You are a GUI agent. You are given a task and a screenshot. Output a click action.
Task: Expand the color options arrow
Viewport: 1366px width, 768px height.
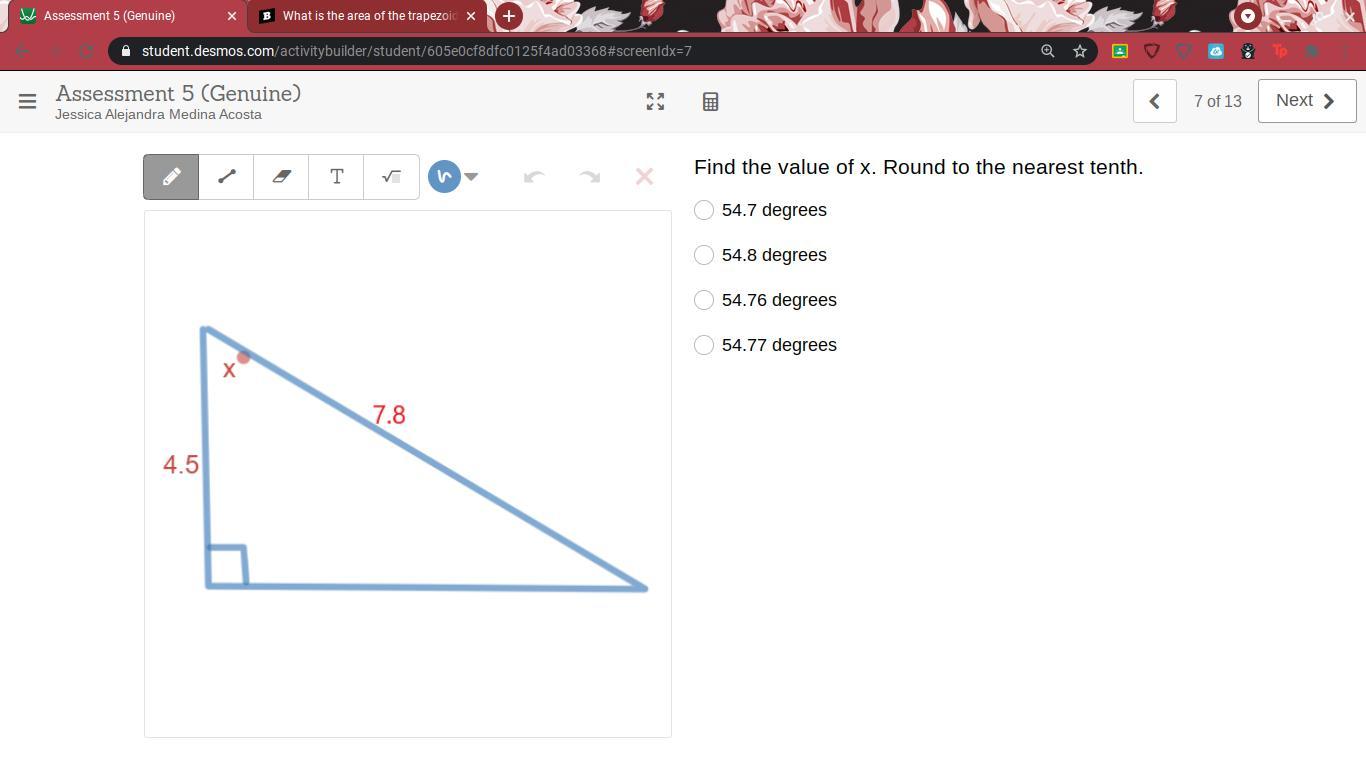471,177
